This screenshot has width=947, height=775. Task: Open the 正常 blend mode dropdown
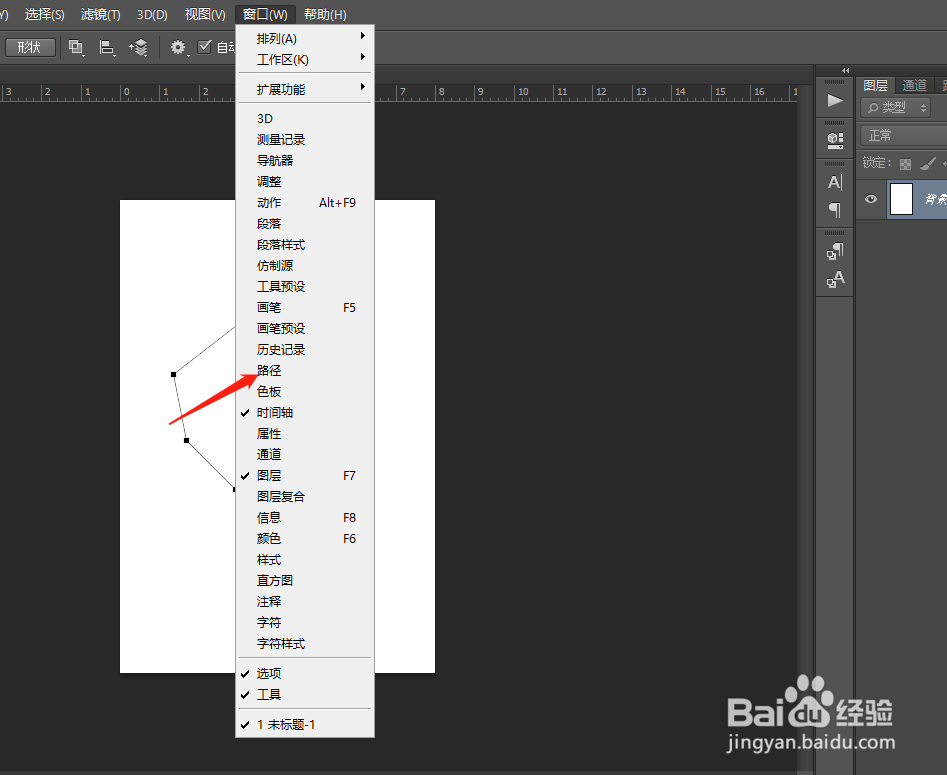click(x=900, y=133)
